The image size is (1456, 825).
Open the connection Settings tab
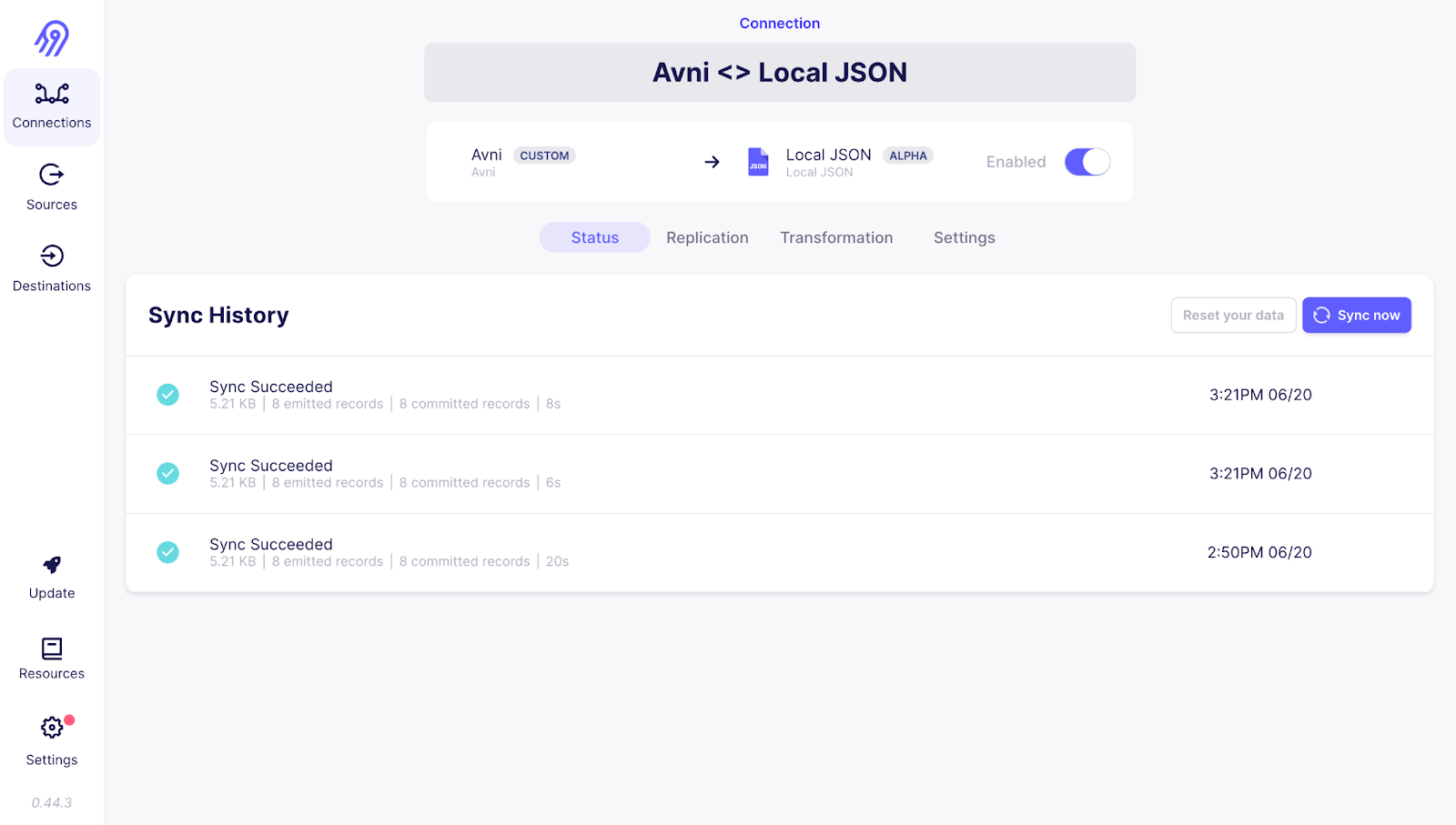pos(964,237)
